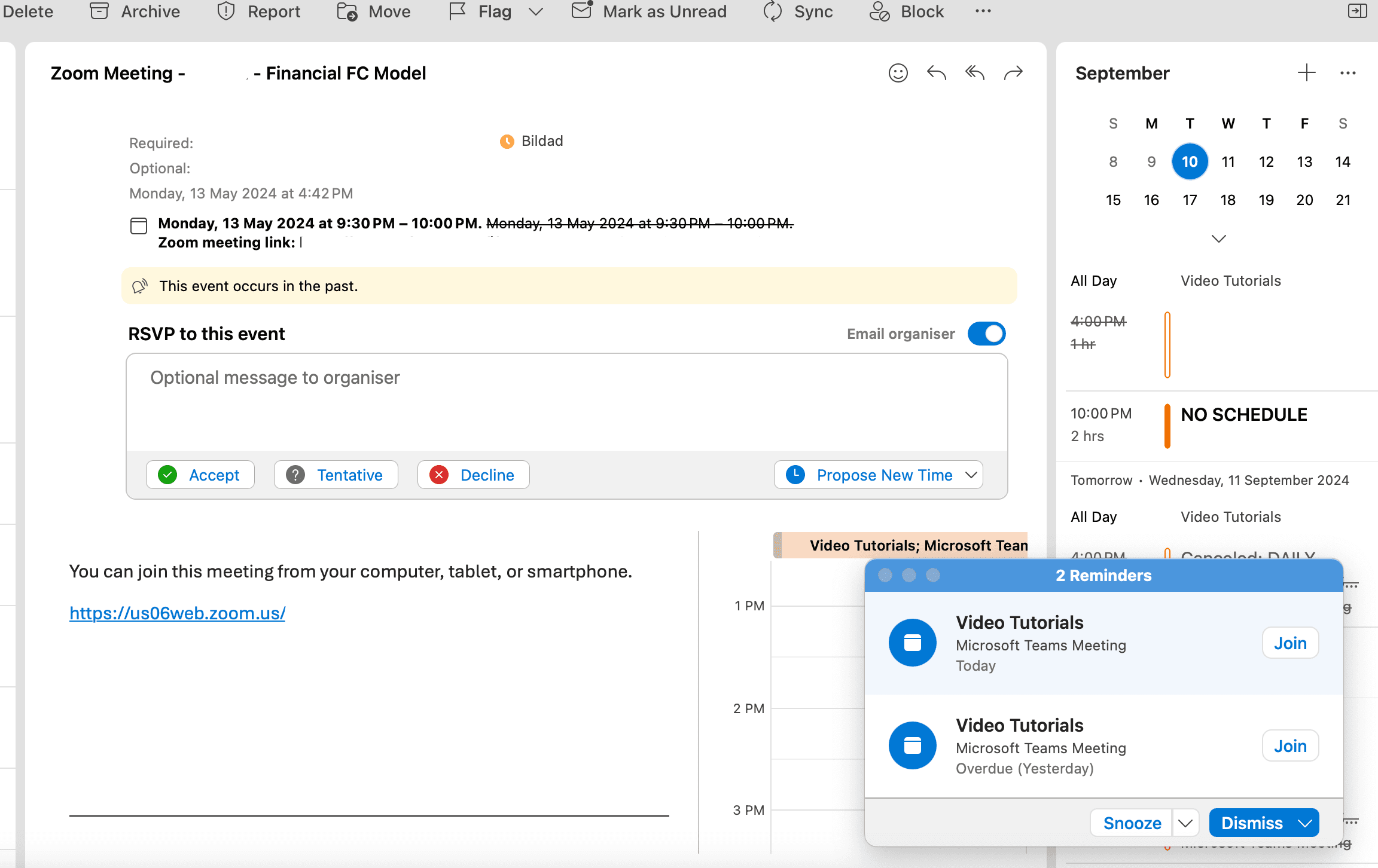Open the calendar pane options menu
This screenshot has width=1378, height=868.
coord(1347,73)
